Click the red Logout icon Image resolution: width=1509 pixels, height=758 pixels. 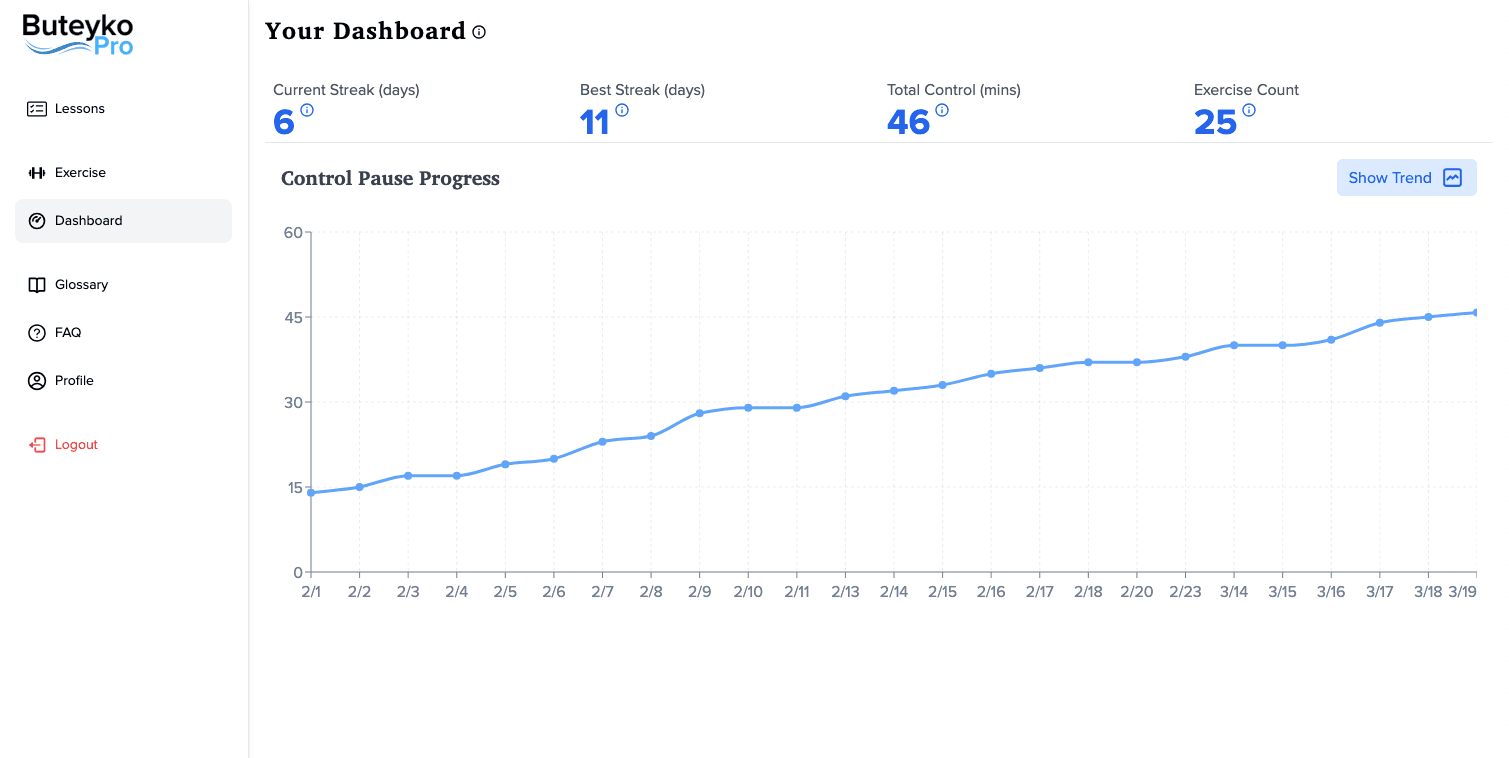tap(36, 444)
